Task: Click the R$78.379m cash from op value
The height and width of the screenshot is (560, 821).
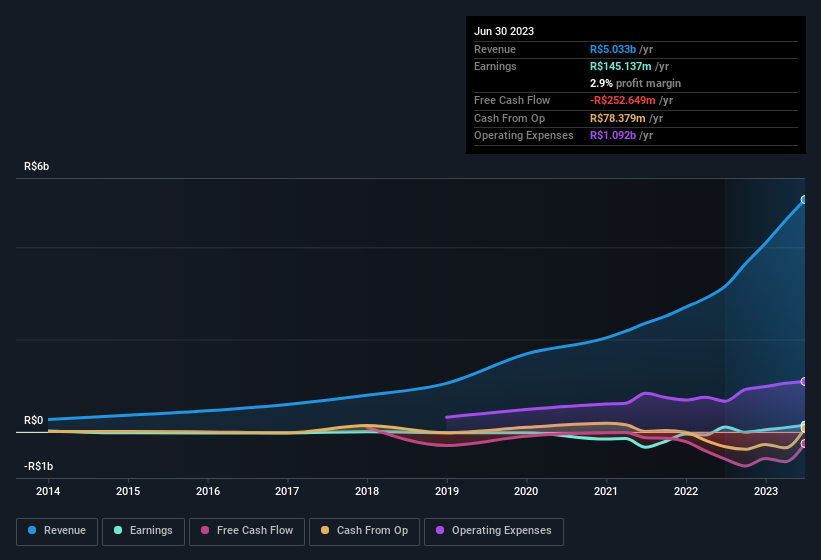Action: (x=617, y=118)
